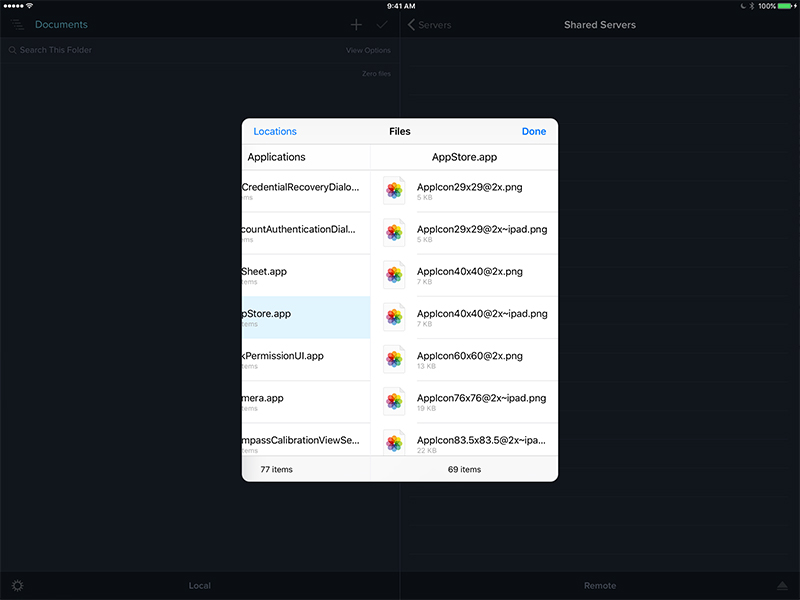Screen dimensions: 800x600
Task: Click the AppIcon76x76@2x~ipad.png filename
Action: [482, 398]
